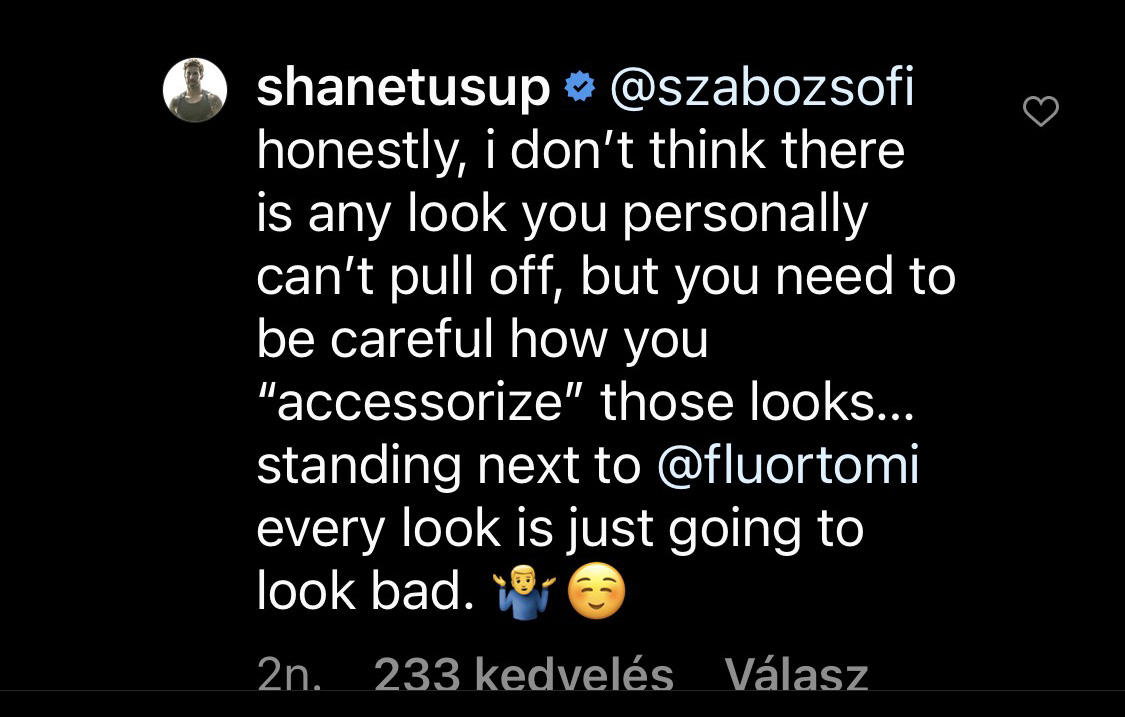Like the comment with the heart icon
1125x717 pixels.
point(1040,111)
